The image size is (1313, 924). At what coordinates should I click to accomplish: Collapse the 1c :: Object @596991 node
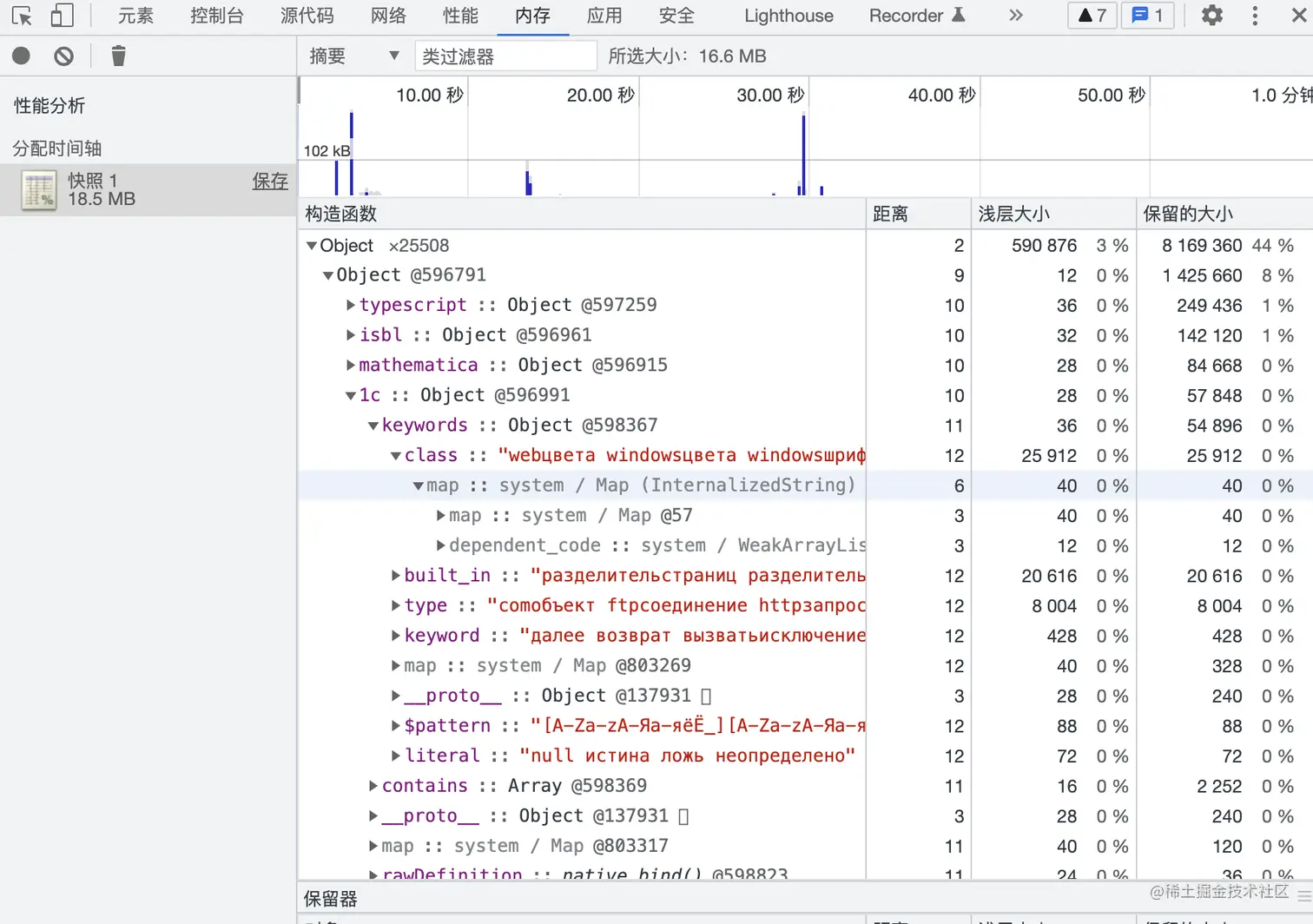351,396
